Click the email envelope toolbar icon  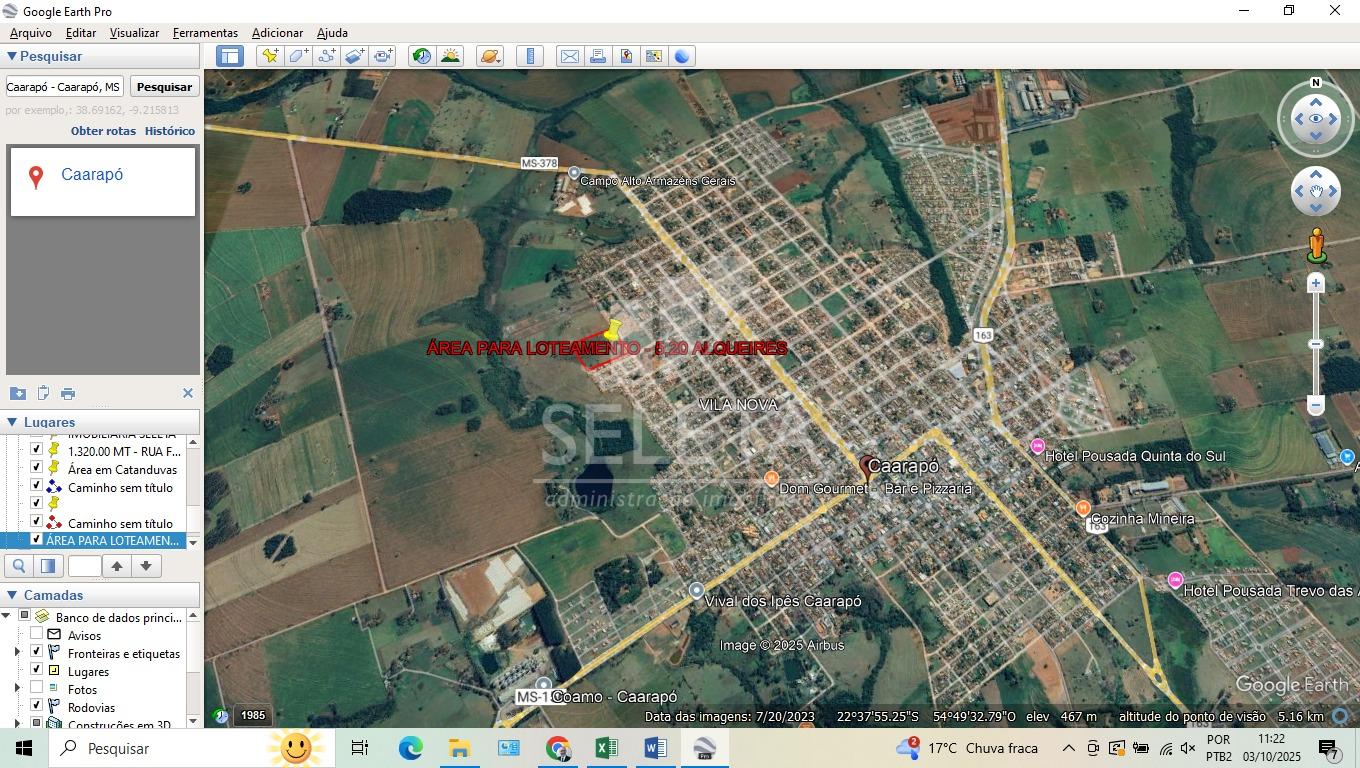coord(569,56)
